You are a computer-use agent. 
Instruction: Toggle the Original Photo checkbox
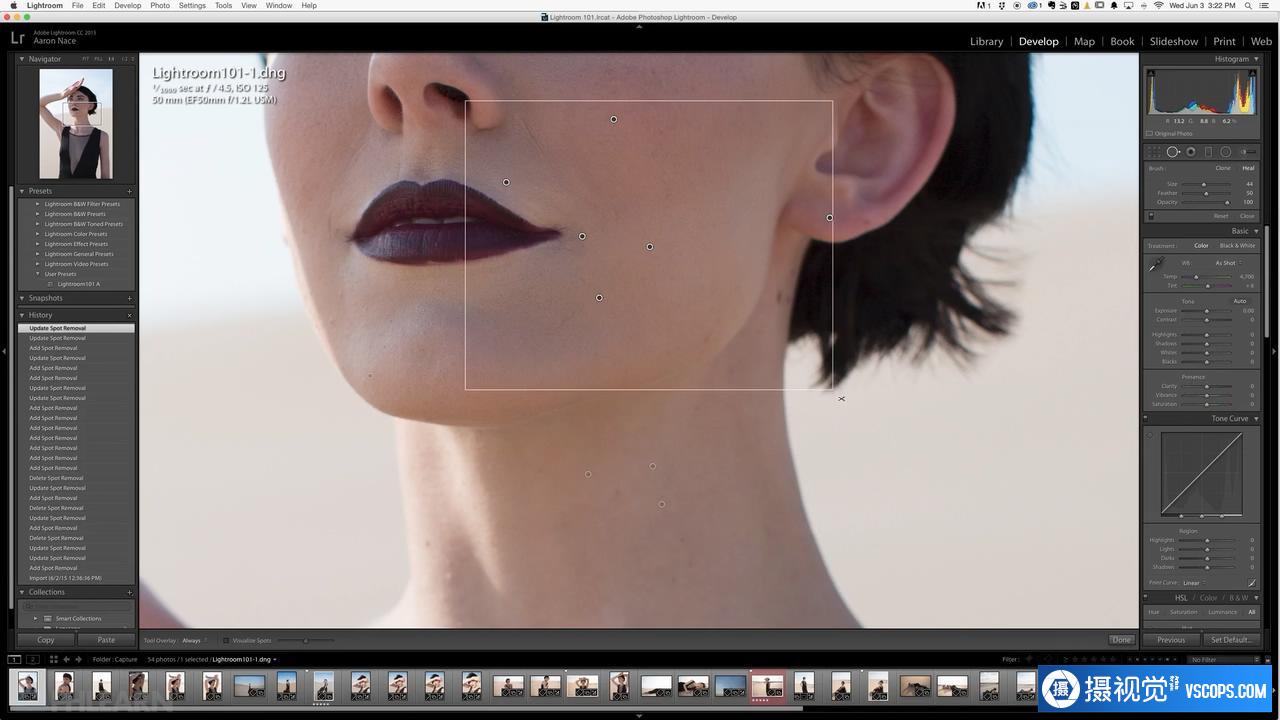click(1149, 133)
